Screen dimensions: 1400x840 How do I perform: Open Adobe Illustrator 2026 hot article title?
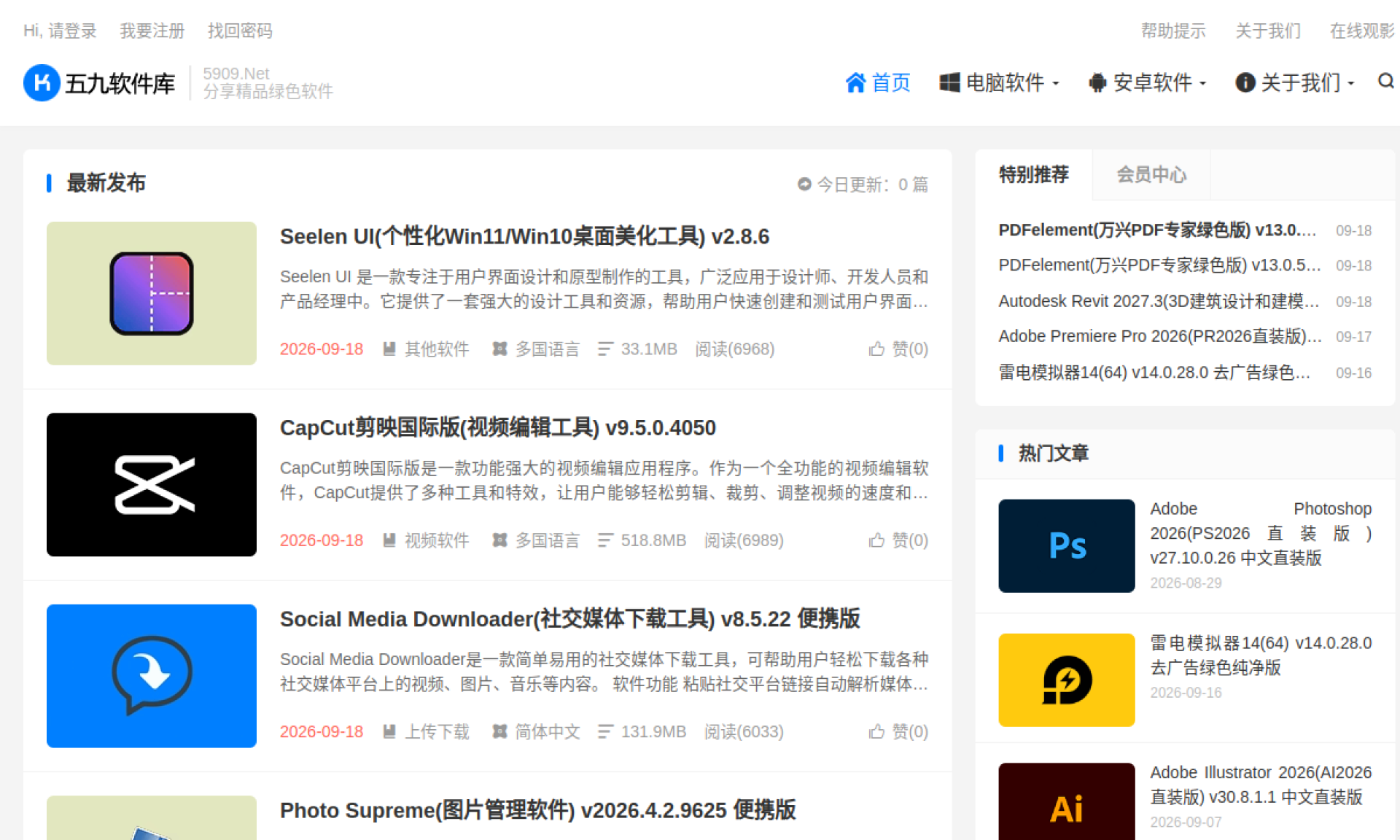coord(1261,785)
